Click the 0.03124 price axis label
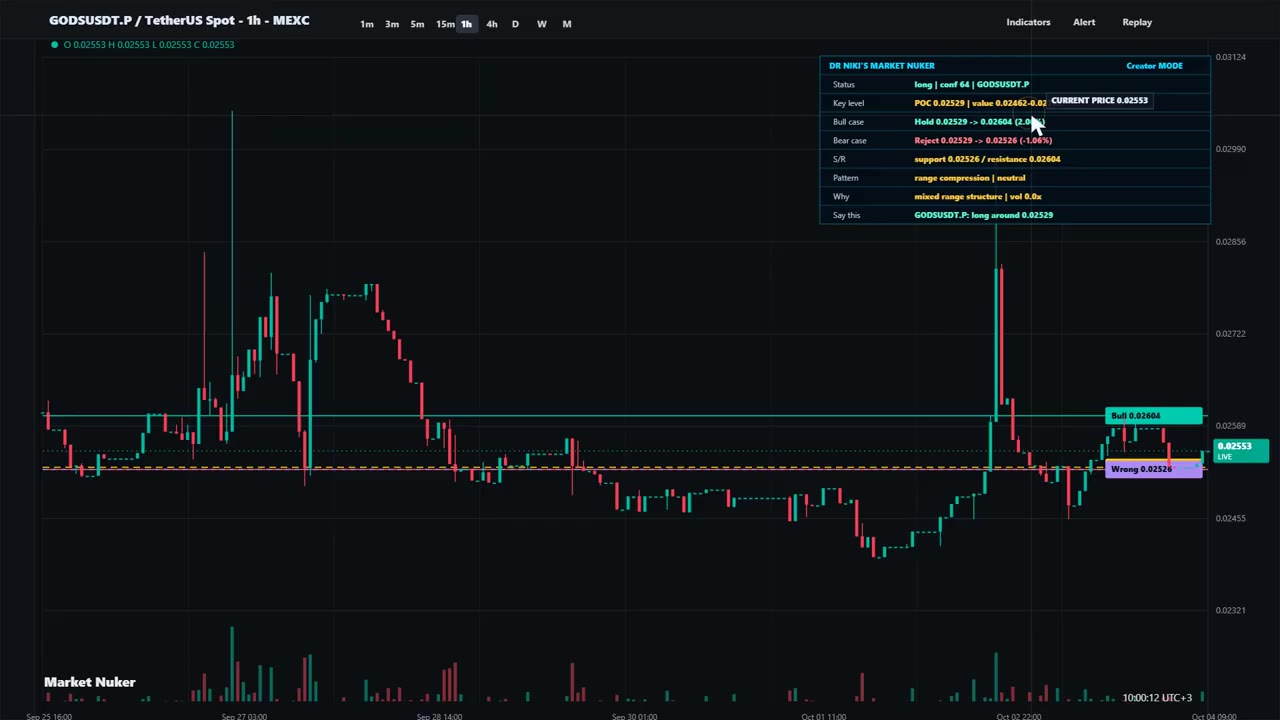 pos(1231,57)
